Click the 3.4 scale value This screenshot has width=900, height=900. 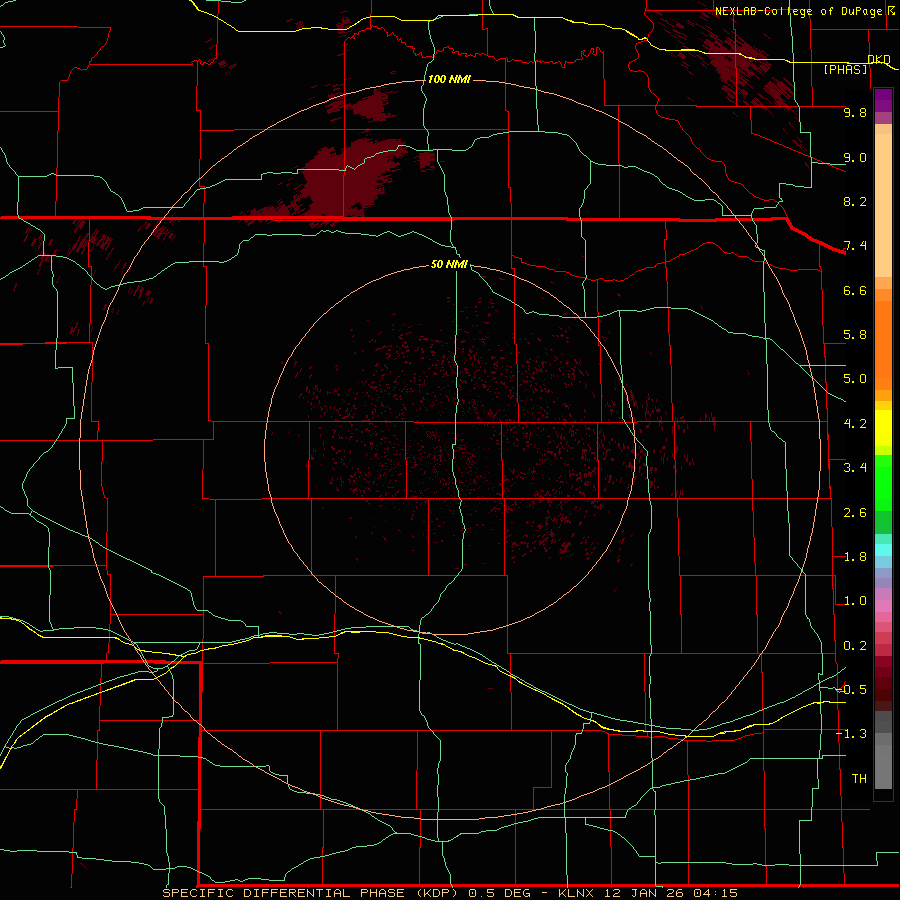855,468
